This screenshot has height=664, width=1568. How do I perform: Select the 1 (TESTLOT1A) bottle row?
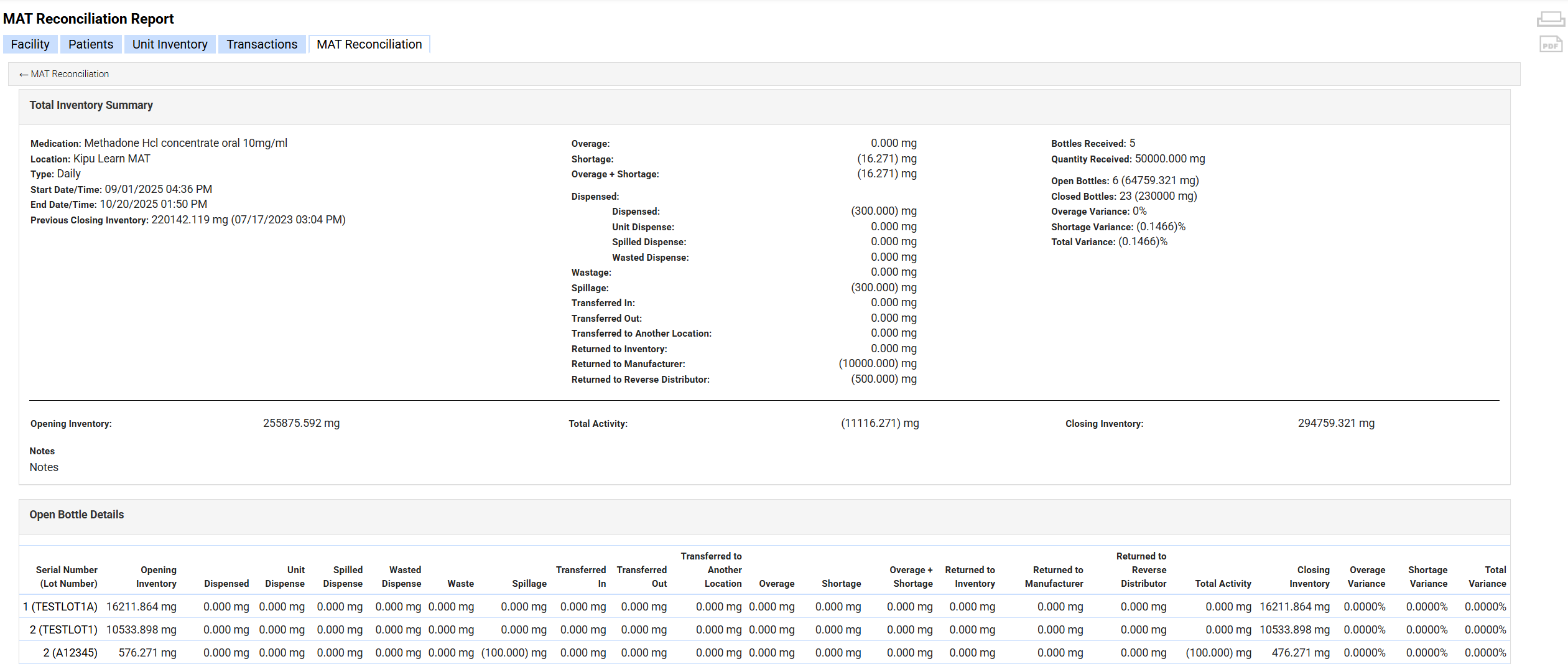(x=60, y=607)
